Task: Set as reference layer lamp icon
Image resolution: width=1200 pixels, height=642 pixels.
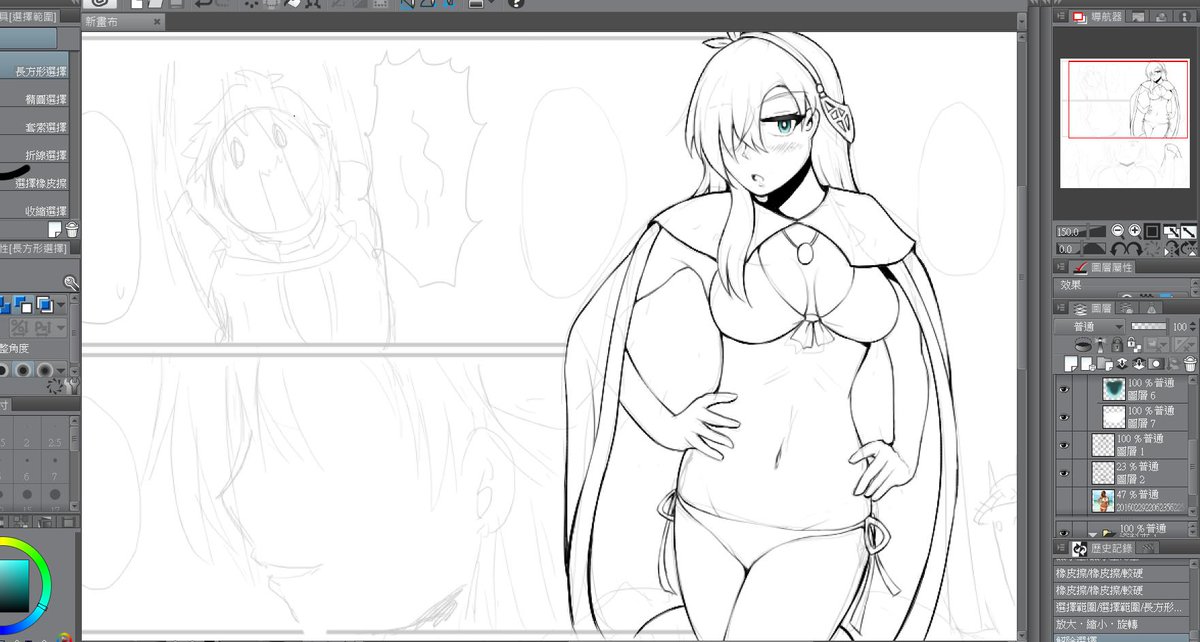Action: tap(1098, 343)
